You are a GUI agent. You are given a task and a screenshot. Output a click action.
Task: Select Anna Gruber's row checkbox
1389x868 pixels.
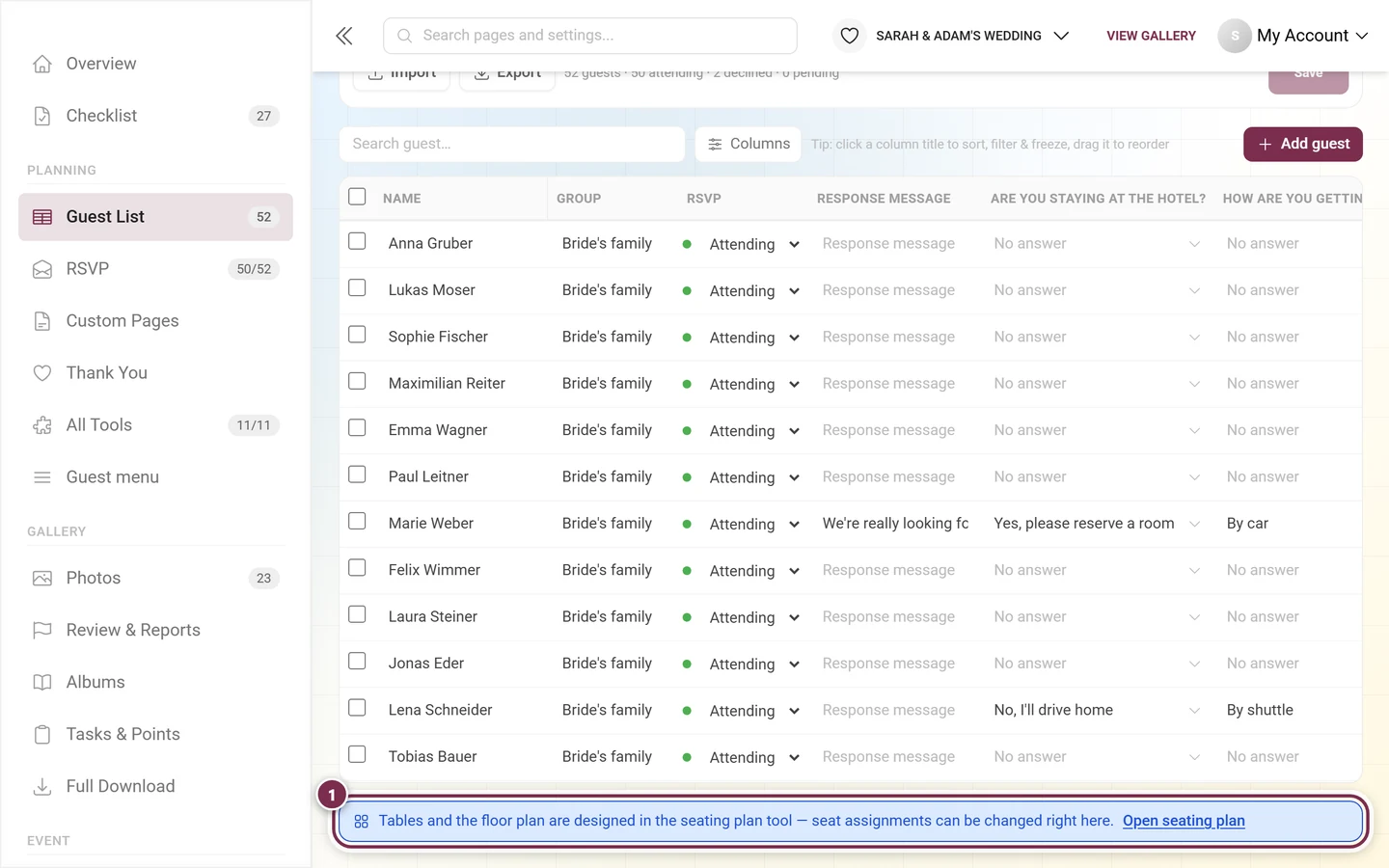tap(357, 241)
